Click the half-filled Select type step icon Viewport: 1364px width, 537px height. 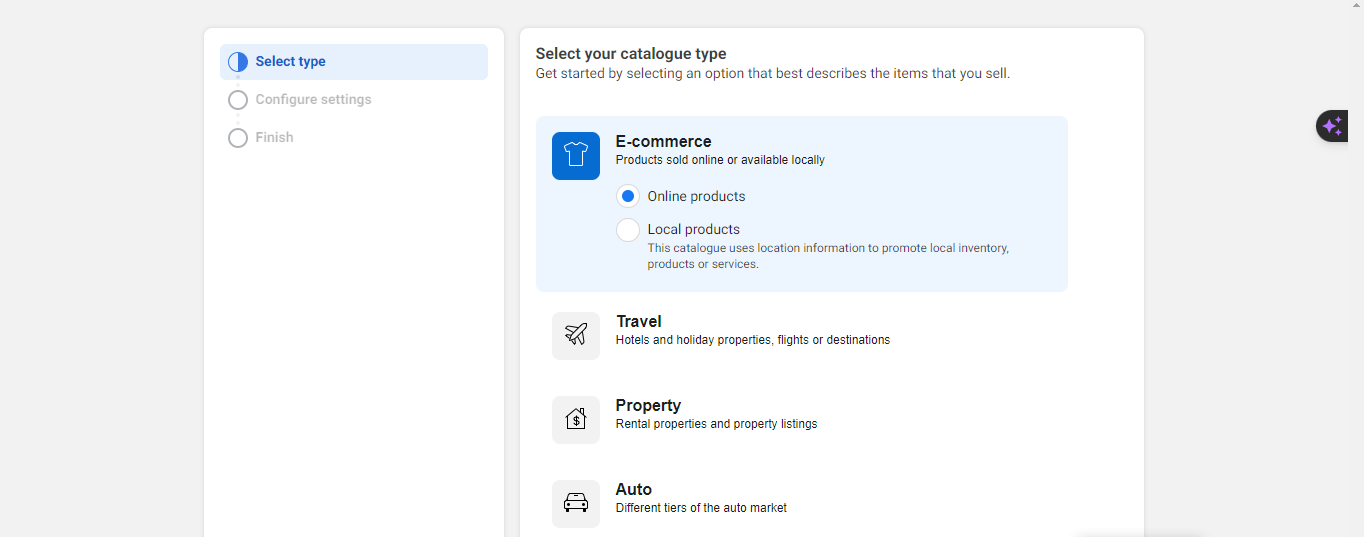tap(238, 62)
